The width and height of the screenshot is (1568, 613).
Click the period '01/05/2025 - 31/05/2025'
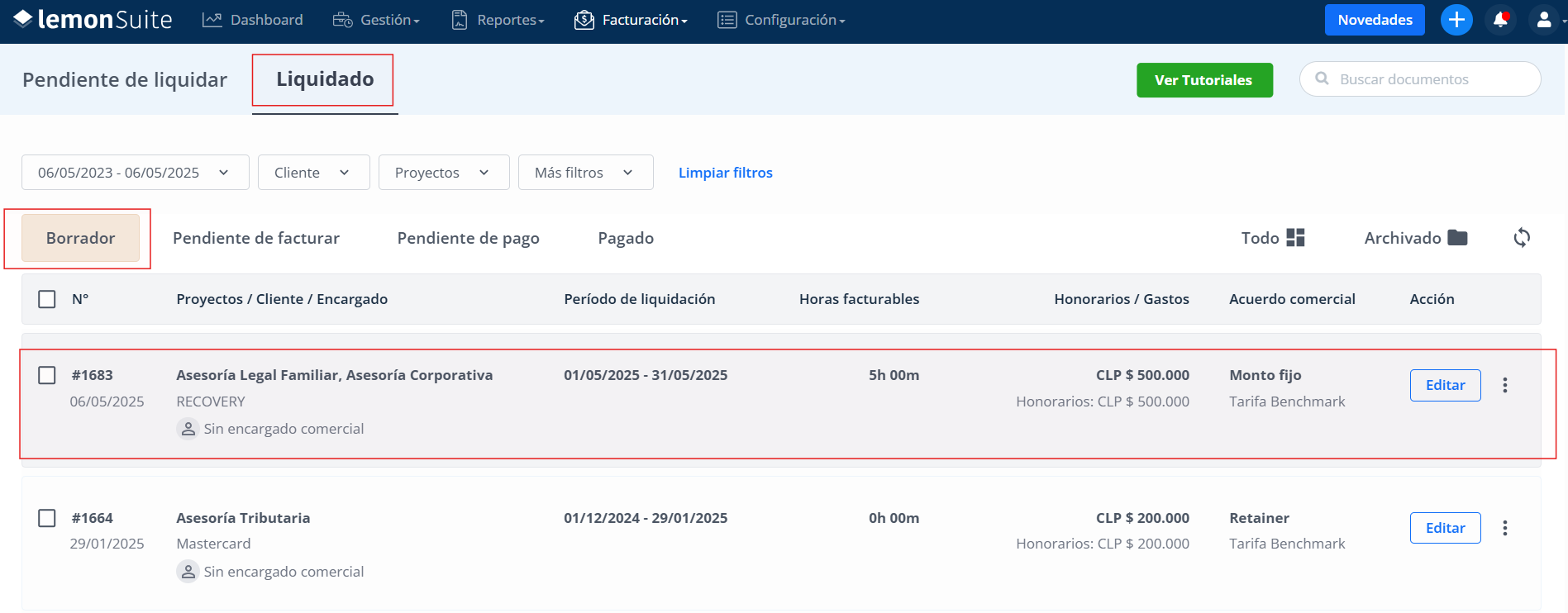pyautogui.click(x=646, y=375)
